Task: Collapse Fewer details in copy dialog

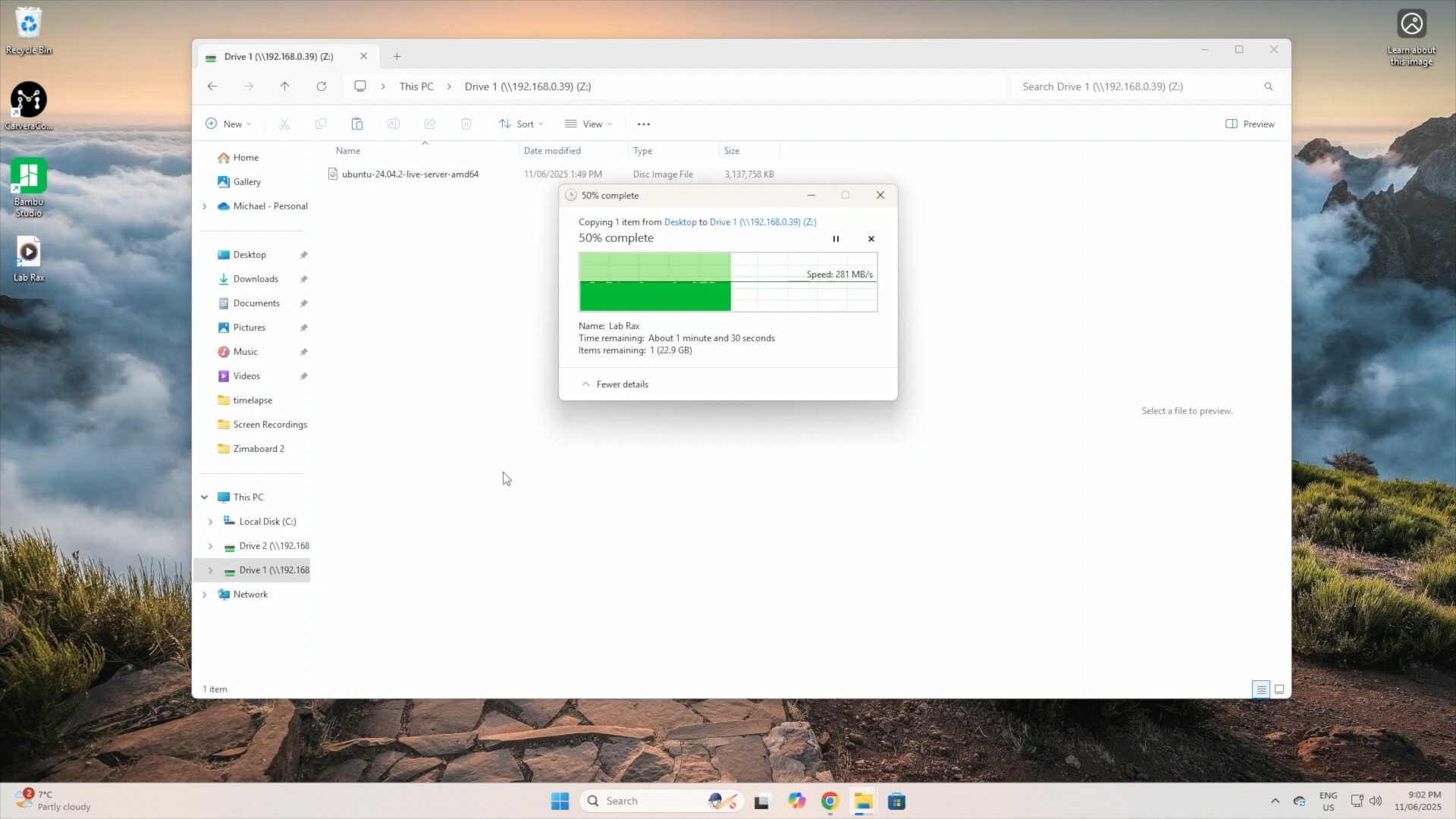Action: pos(615,384)
